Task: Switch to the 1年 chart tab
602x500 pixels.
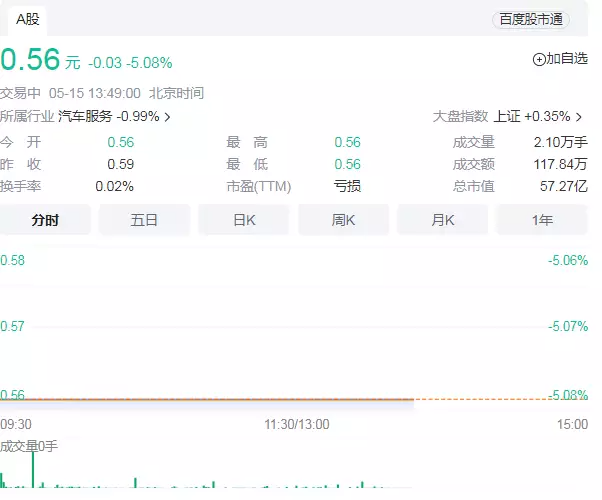Action: coord(542,220)
